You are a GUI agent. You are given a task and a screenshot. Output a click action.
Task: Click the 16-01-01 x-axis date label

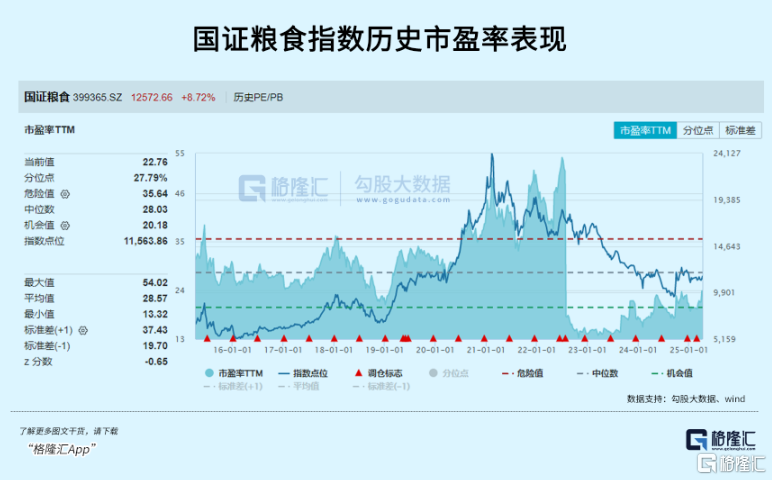click(x=232, y=350)
